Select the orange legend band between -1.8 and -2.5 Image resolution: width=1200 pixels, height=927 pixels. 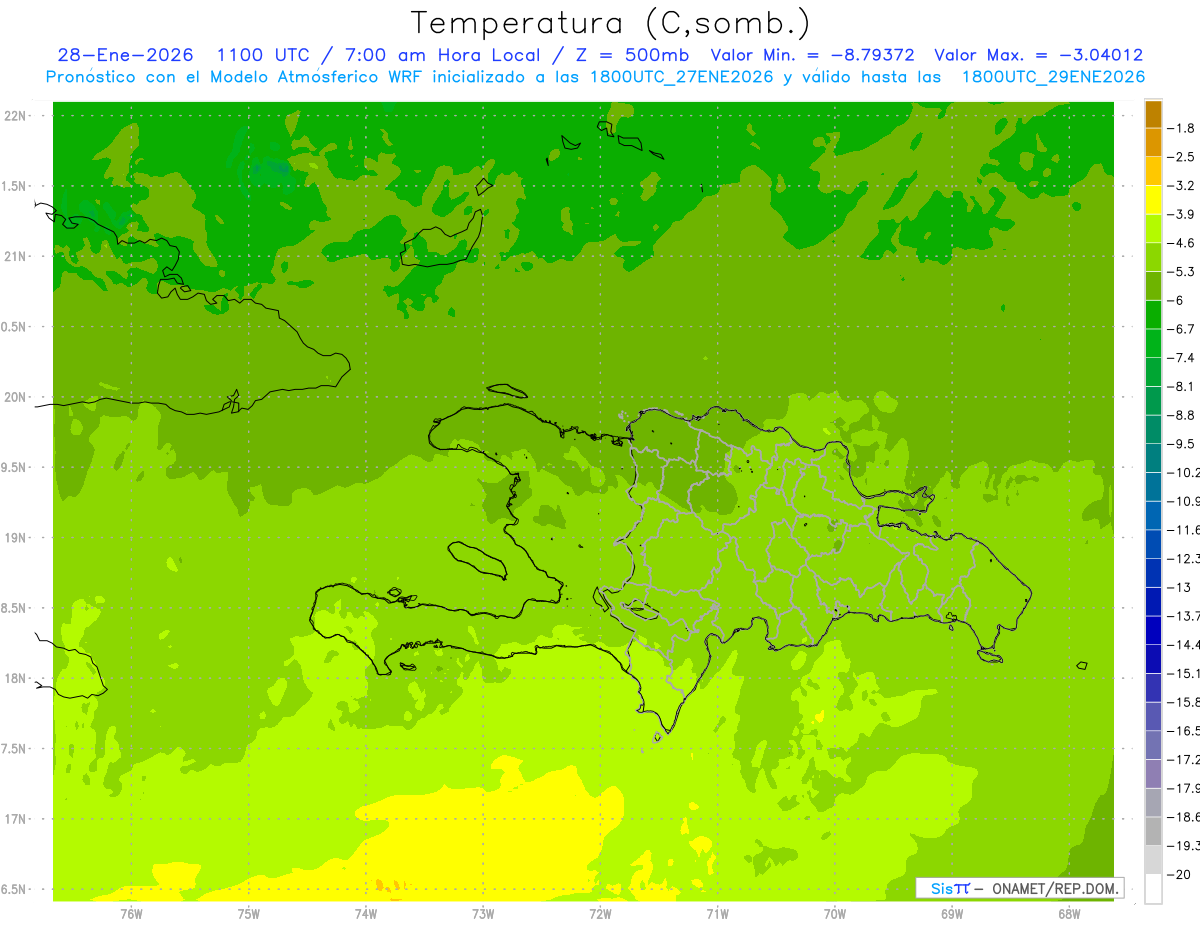(x=1153, y=142)
